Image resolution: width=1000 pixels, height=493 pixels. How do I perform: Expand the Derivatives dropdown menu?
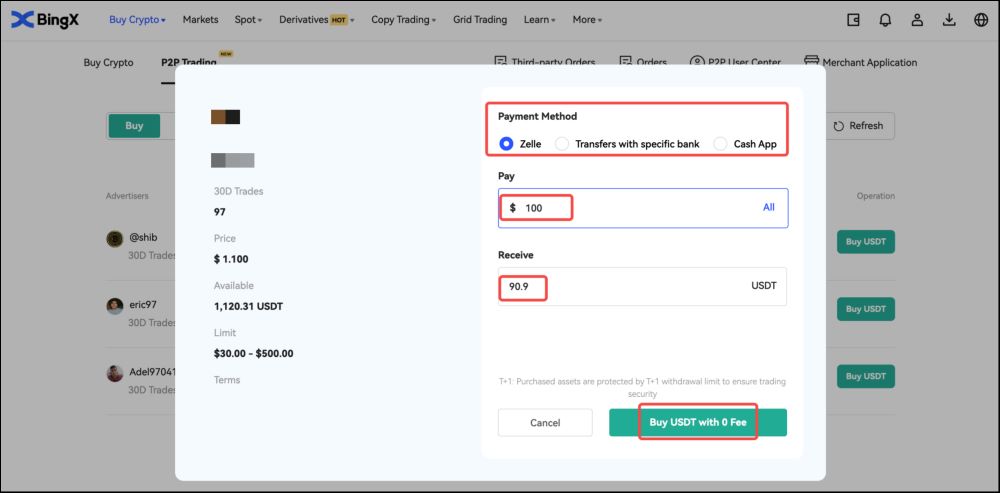pos(315,20)
